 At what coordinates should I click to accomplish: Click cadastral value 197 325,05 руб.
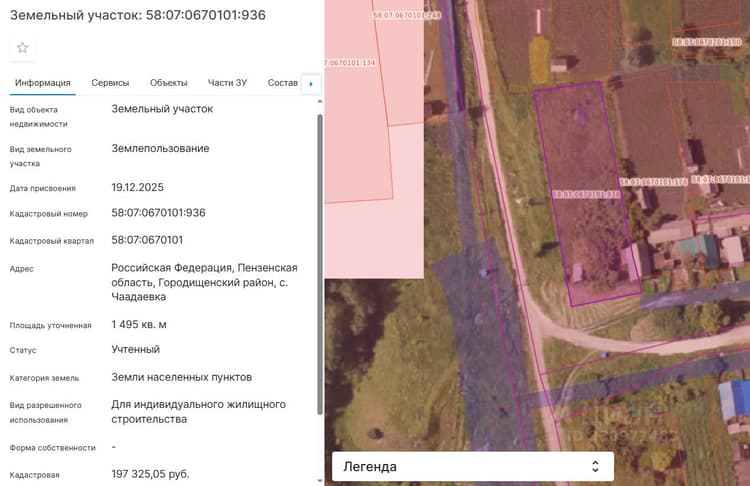click(x=150, y=474)
